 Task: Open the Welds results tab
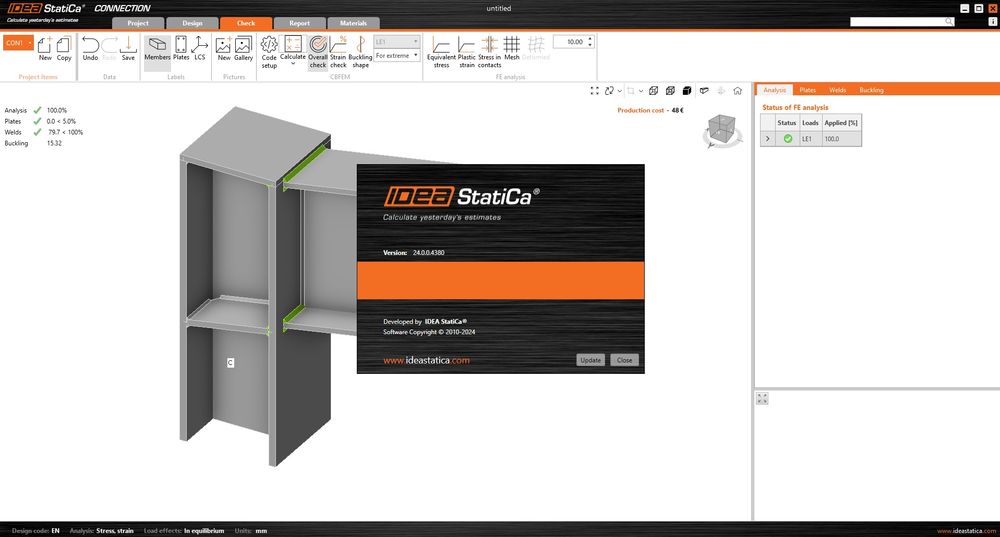837,90
